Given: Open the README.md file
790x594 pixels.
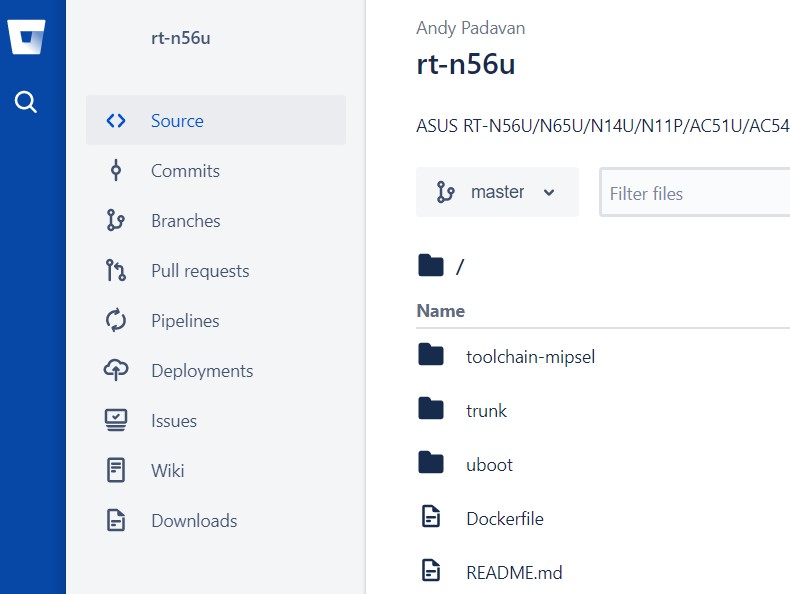Looking at the screenshot, I should 514,573.
